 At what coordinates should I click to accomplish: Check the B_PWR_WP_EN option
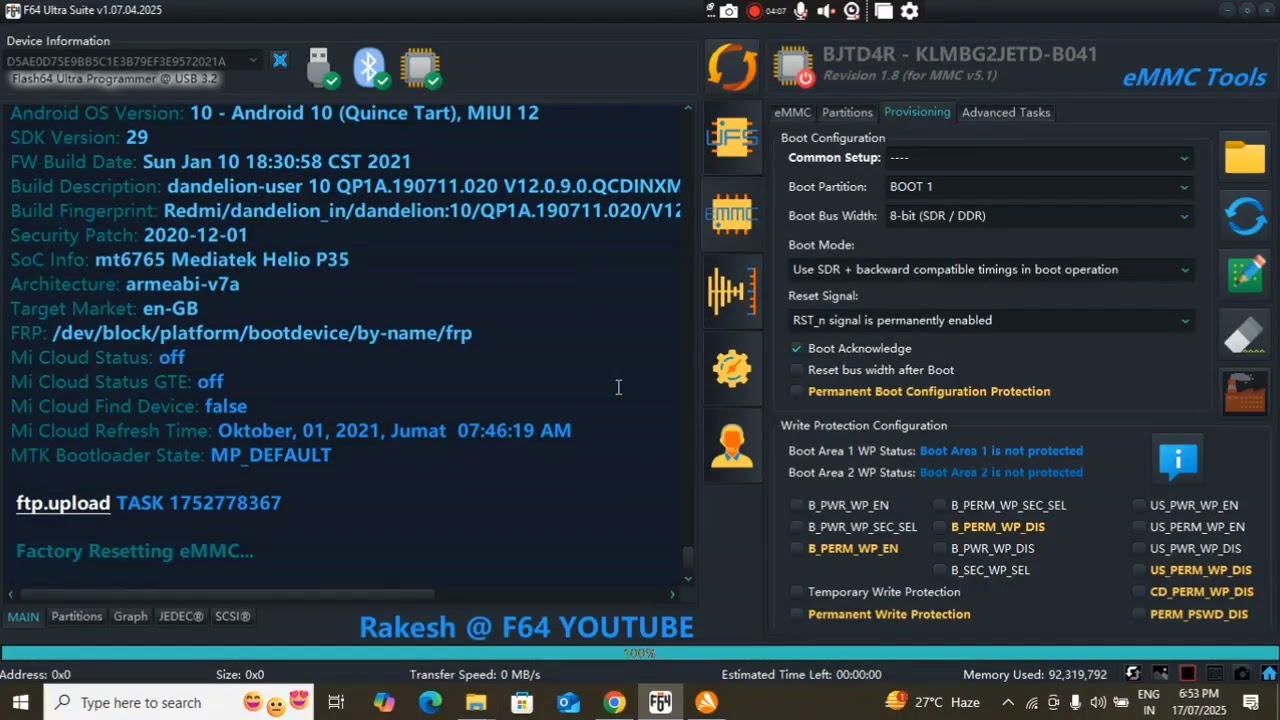[x=797, y=505]
